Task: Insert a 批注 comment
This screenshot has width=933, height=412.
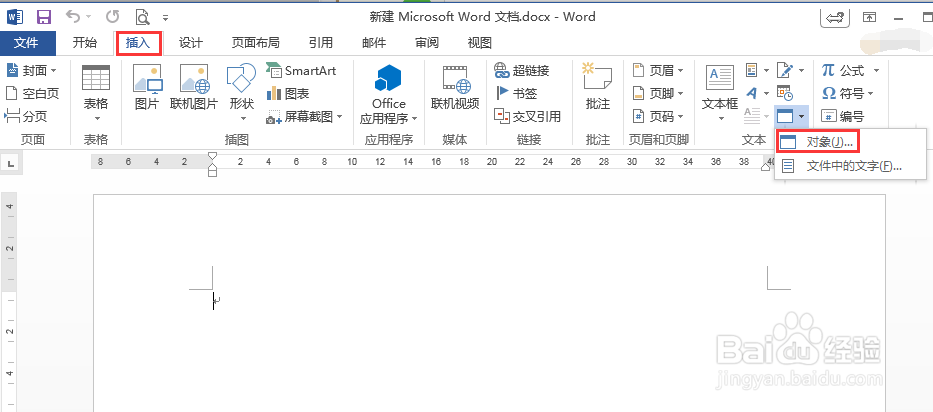Action: point(597,88)
